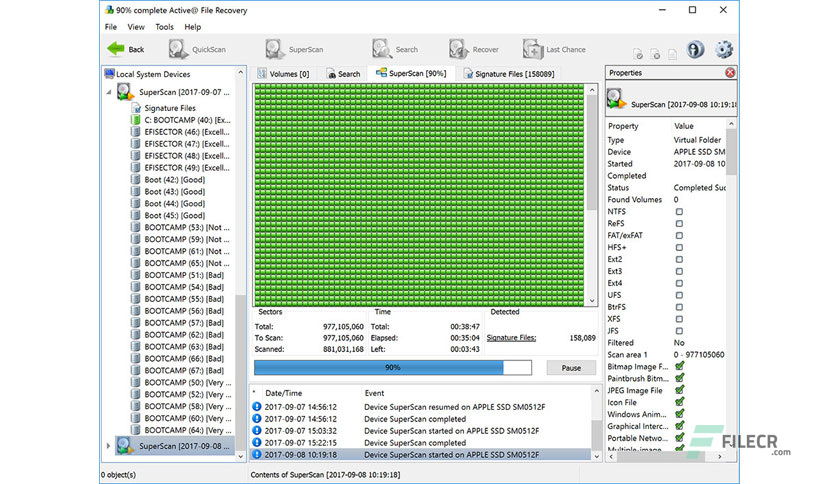The image size is (836, 484).
Task: Click Properties horizontal scroll-right arrow
Action: (x=720, y=456)
